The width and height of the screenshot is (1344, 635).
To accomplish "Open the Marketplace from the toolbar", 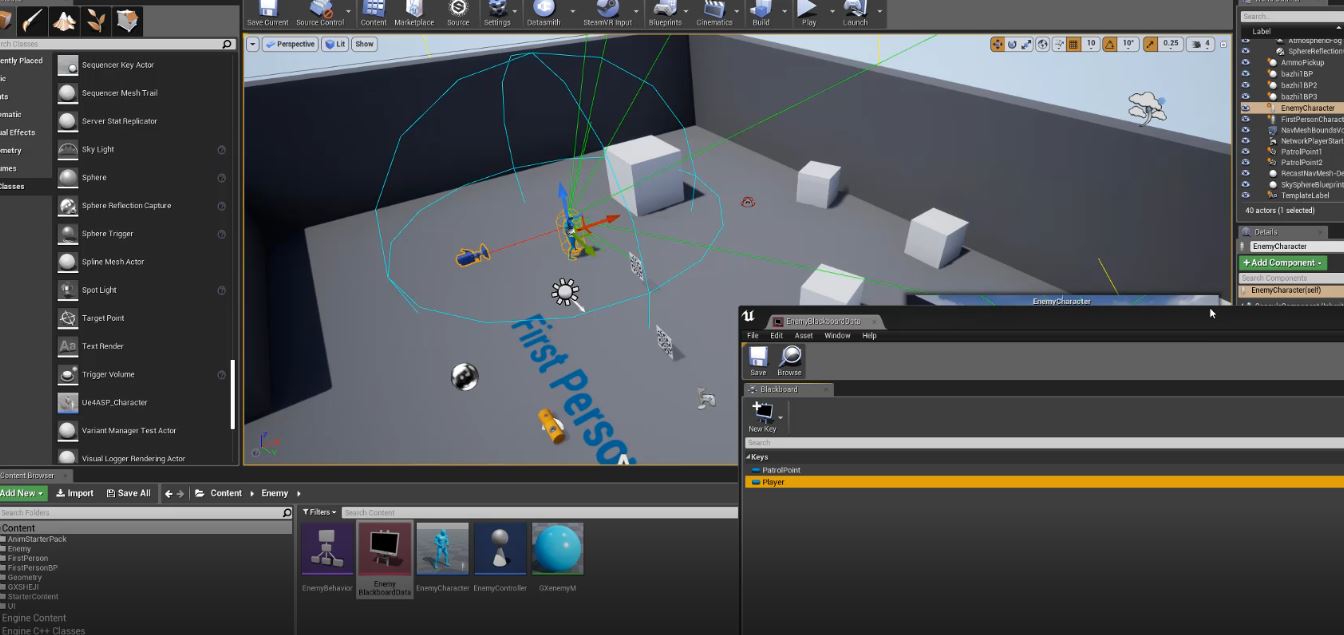I will (414, 11).
